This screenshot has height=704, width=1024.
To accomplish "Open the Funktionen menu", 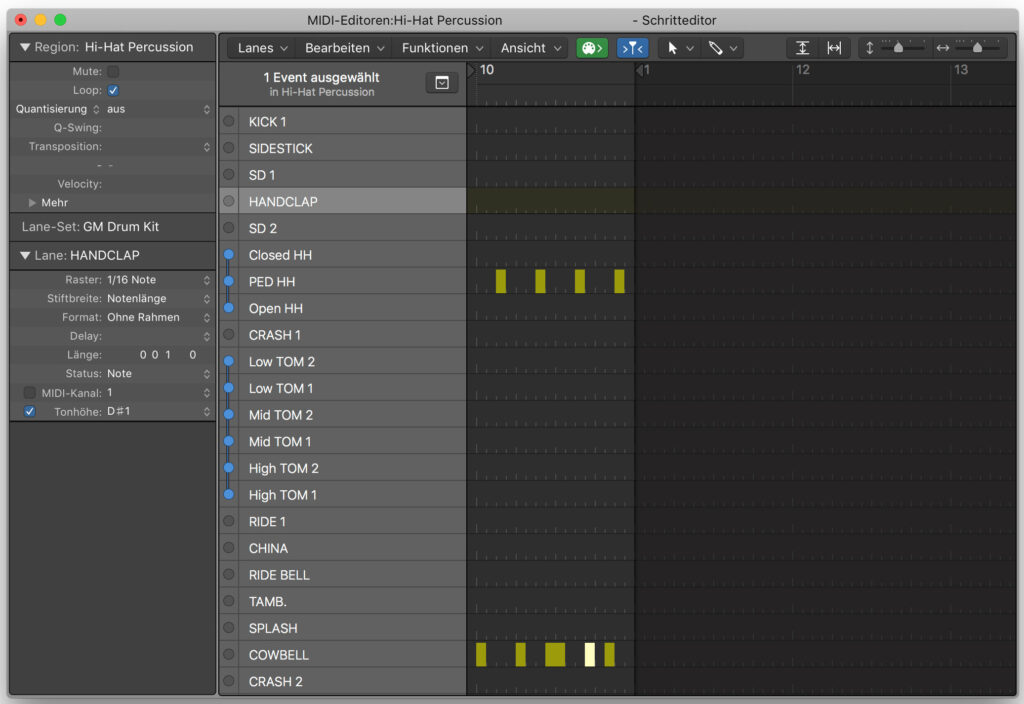I will coord(442,48).
